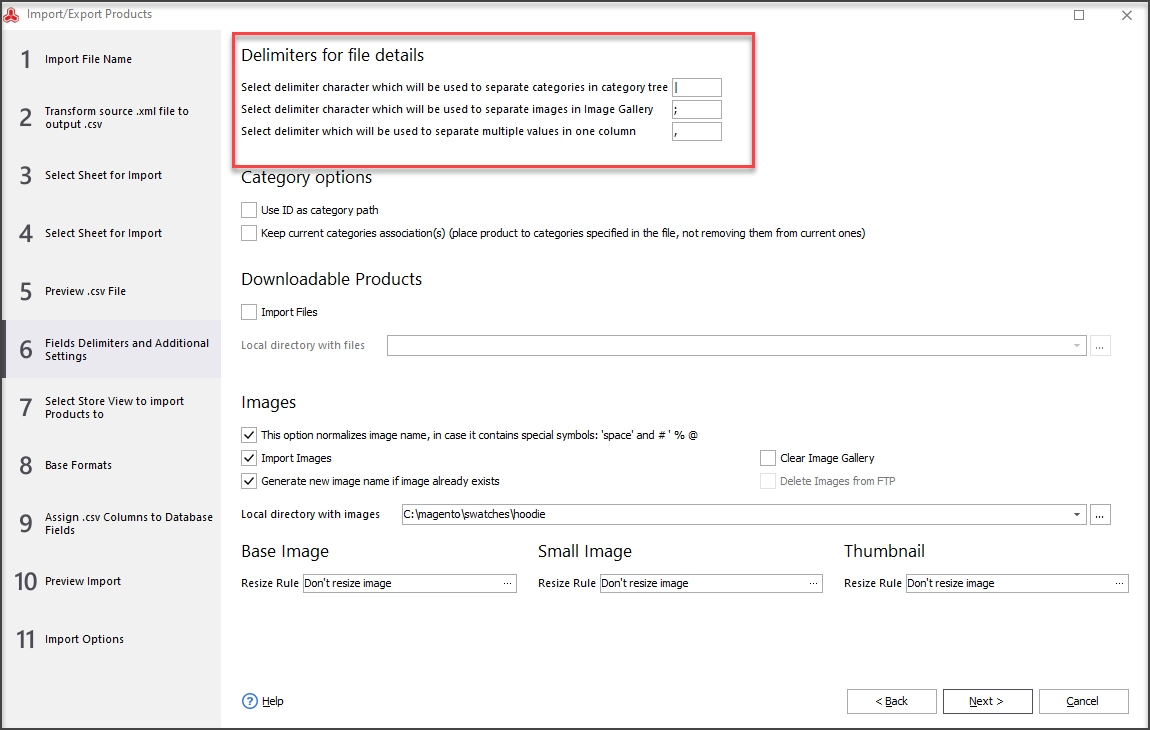Go to step 4 Select Sheet for Import
Viewport: 1150px width, 730px height.
[111, 233]
